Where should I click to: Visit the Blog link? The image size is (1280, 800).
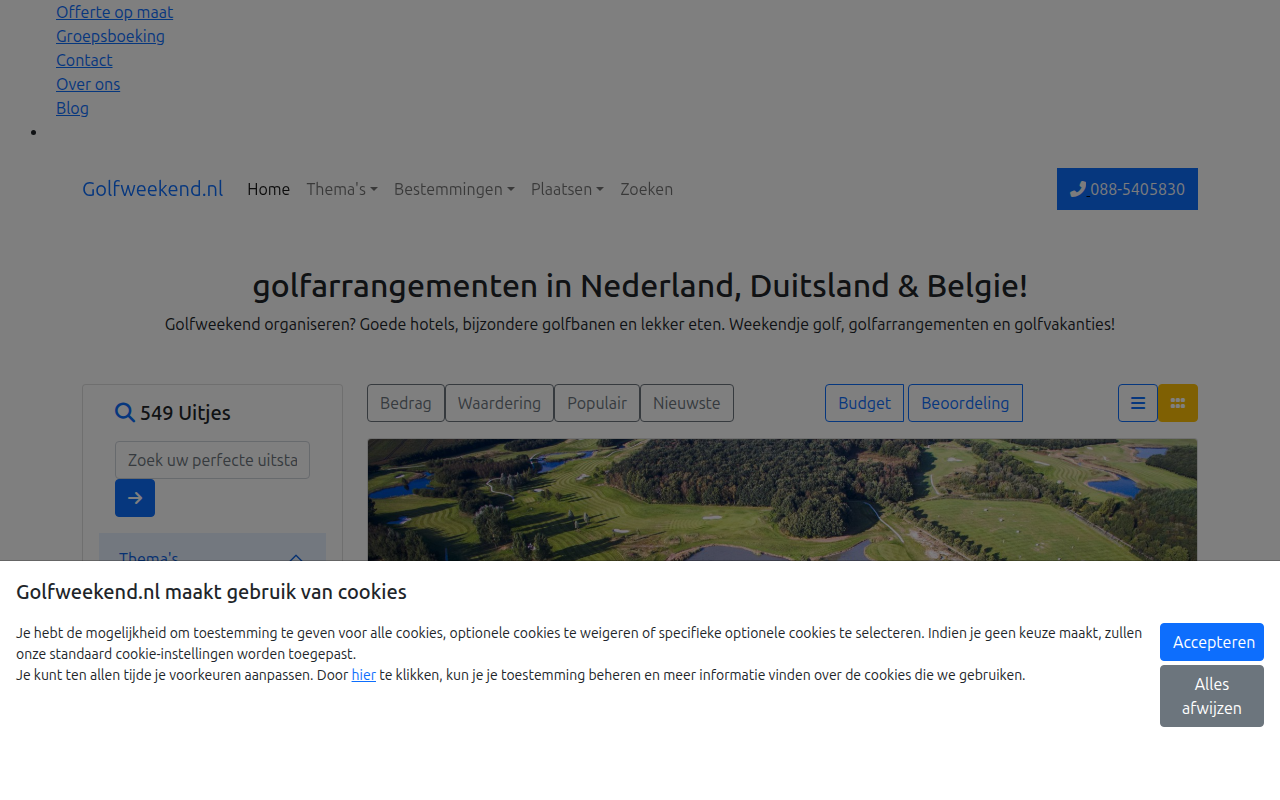(72, 108)
